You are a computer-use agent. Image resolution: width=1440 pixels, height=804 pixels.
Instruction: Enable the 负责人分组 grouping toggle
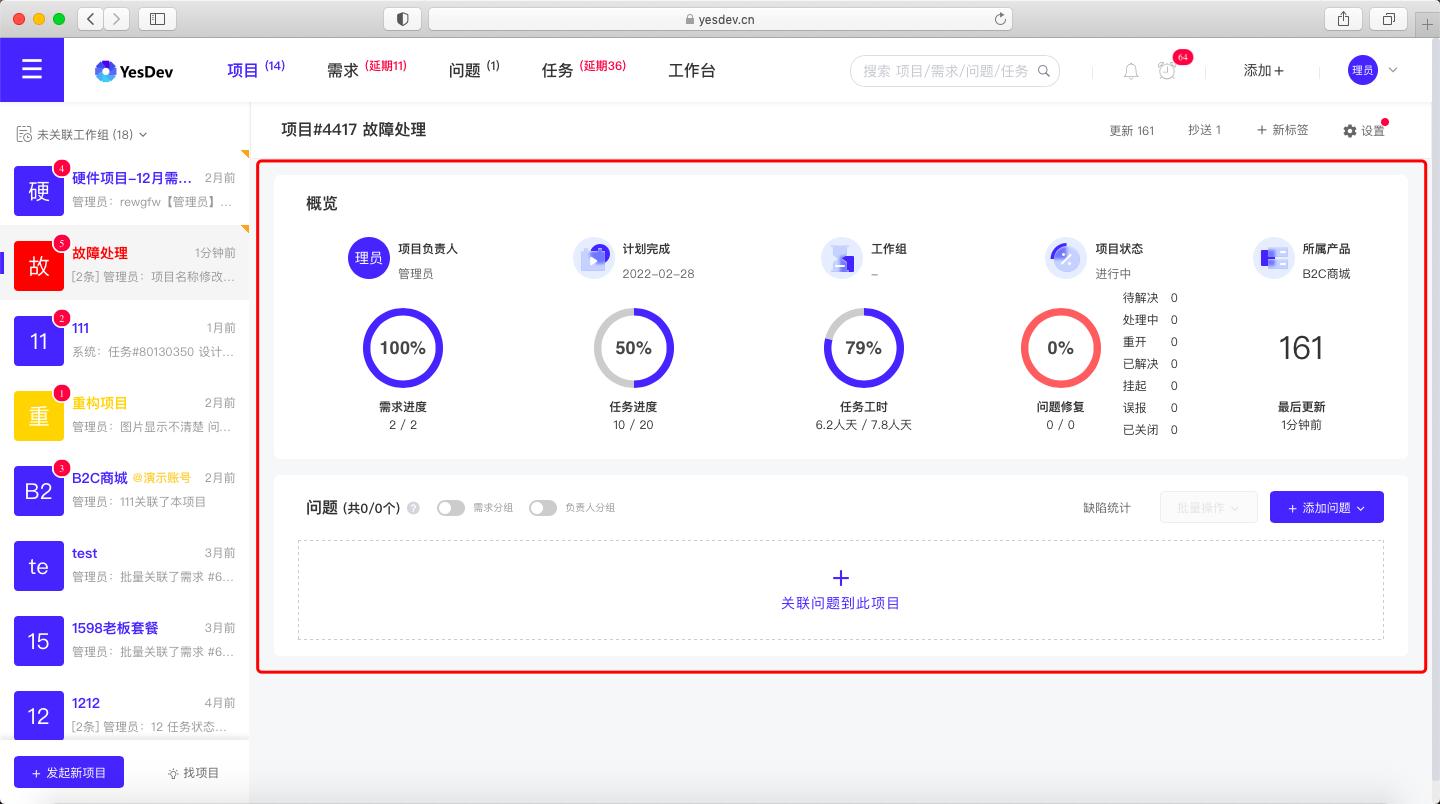tap(543, 508)
